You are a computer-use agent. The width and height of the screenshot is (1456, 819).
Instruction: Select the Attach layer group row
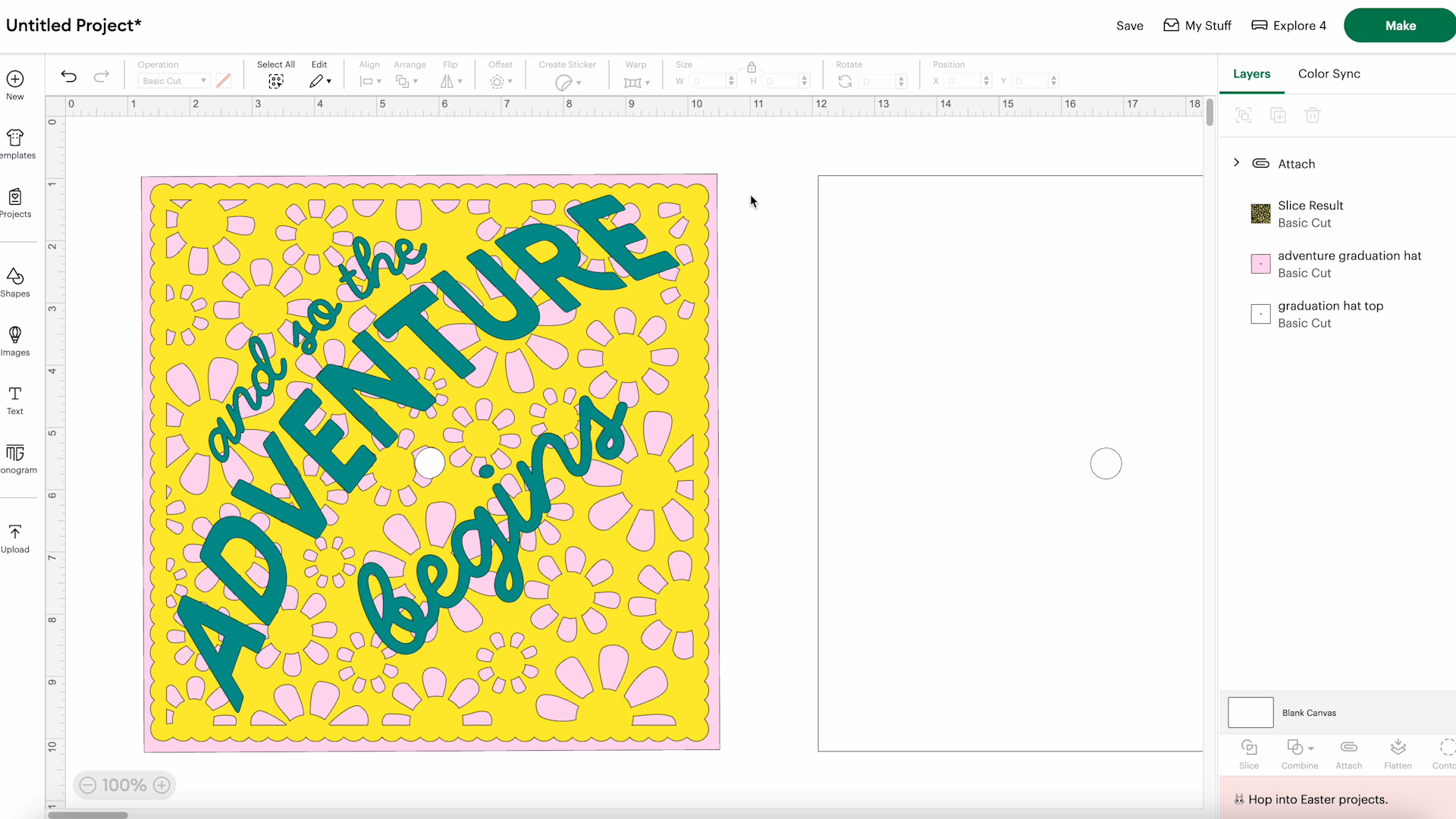tap(1338, 164)
